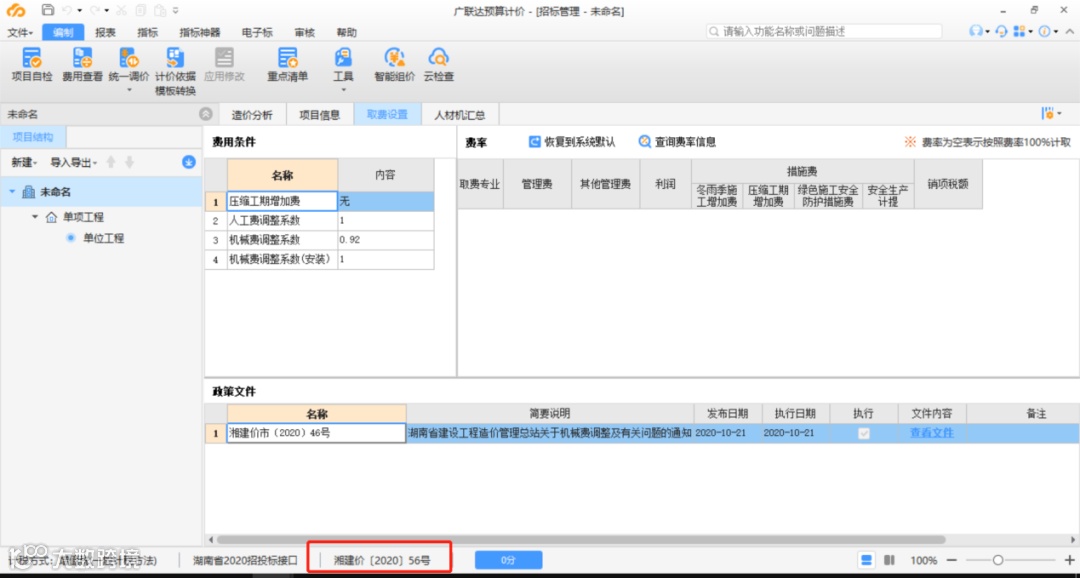Click the four-square apps grid icon
Image resolution: width=1080 pixels, height=578 pixels.
[x=1019, y=32]
